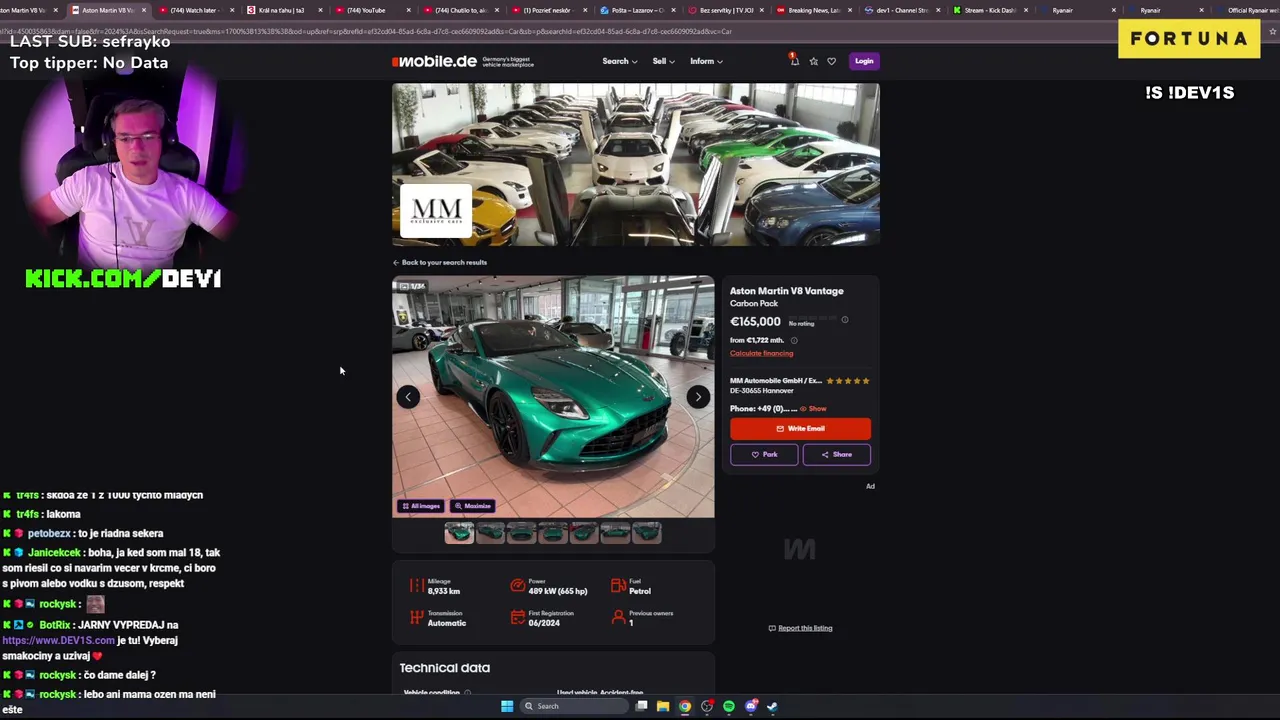The width and height of the screenshot is (1280, 720).
Task: Select the fourth car thumbnail
Action: [553, 533]
